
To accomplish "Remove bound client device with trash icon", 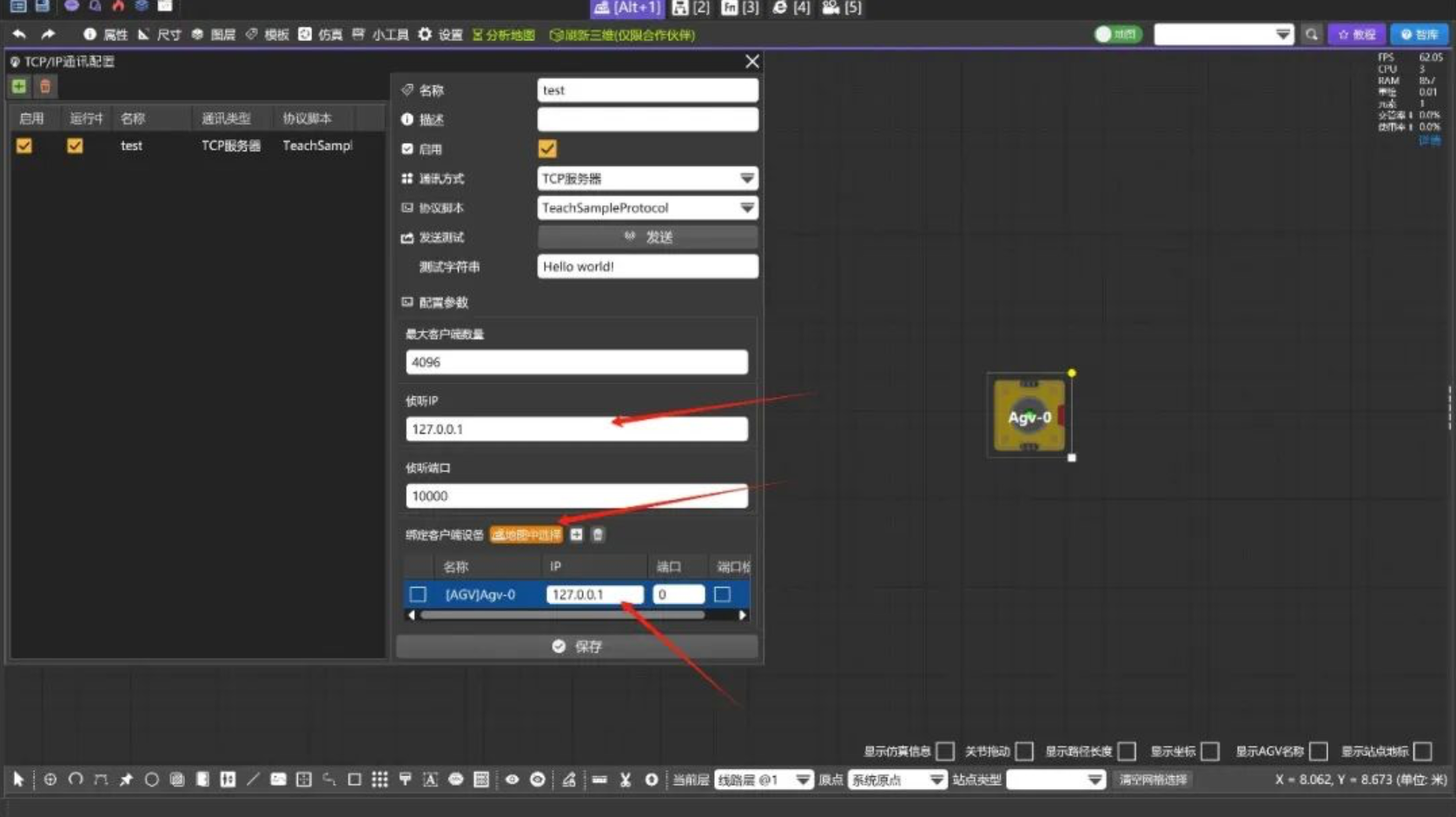I will 598,535.
